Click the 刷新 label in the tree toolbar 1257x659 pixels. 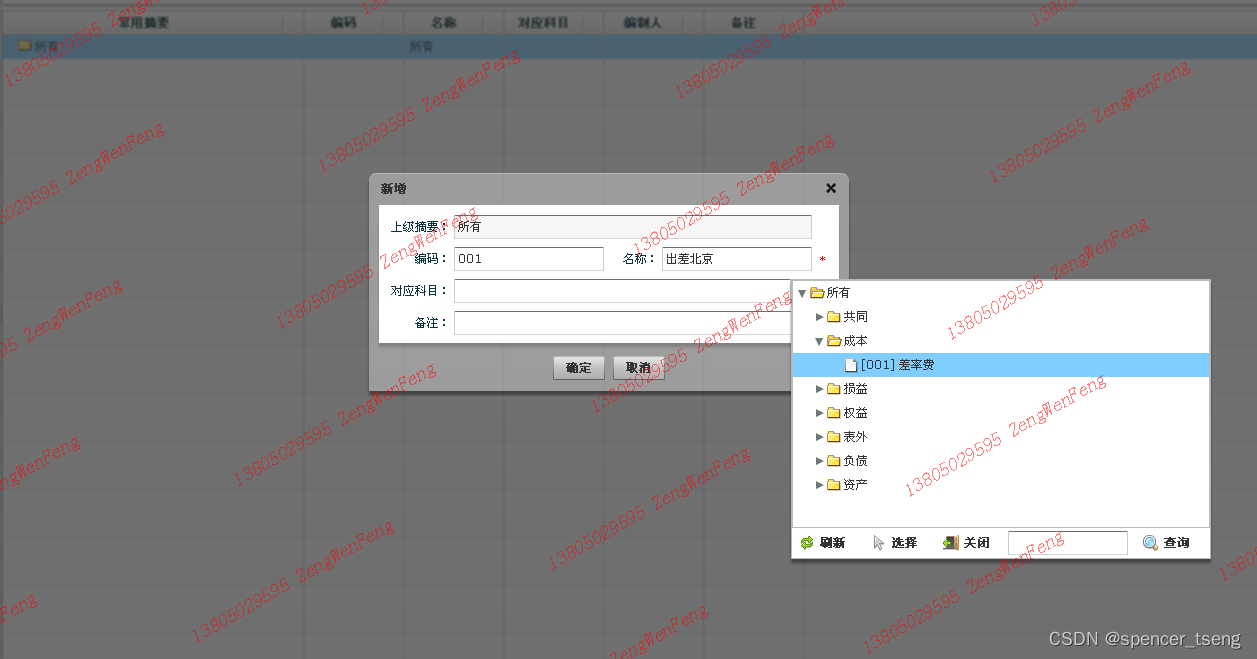pyautogui.click(x=832, y=543)
